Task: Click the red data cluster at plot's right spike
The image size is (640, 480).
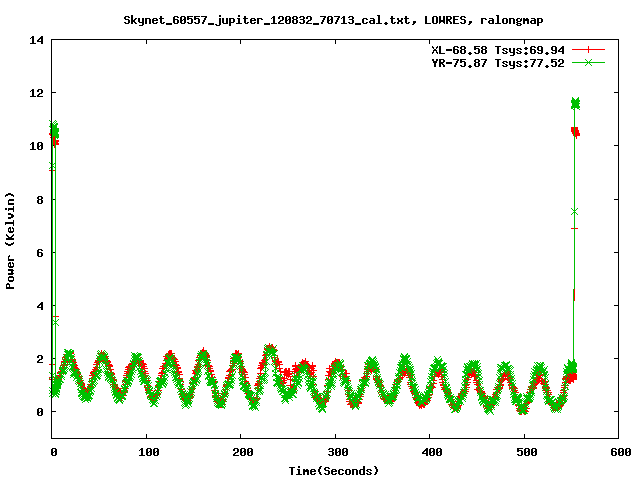Action: coord(575,132)
